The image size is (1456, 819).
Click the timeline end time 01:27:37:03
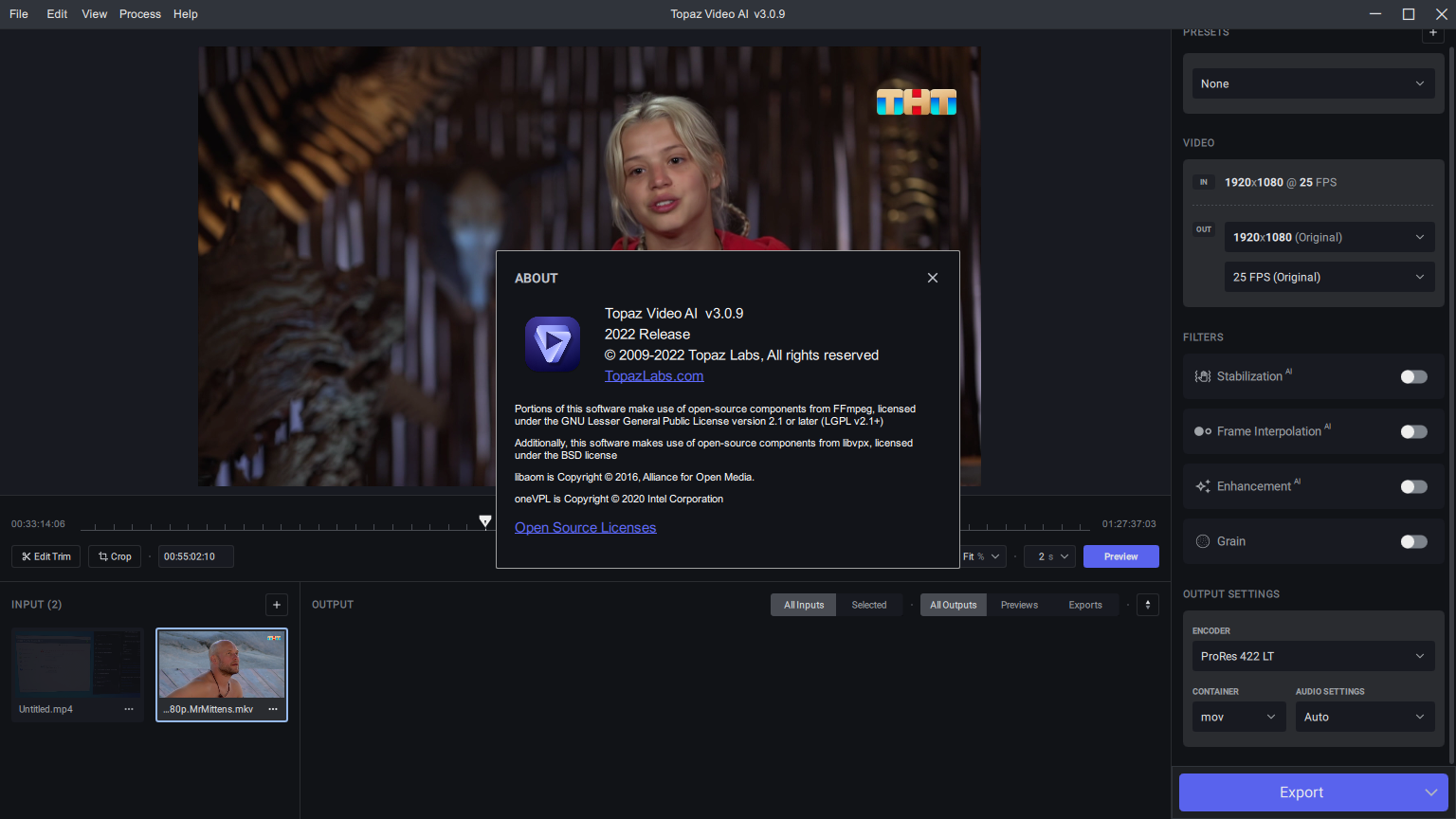point(1129,523)
